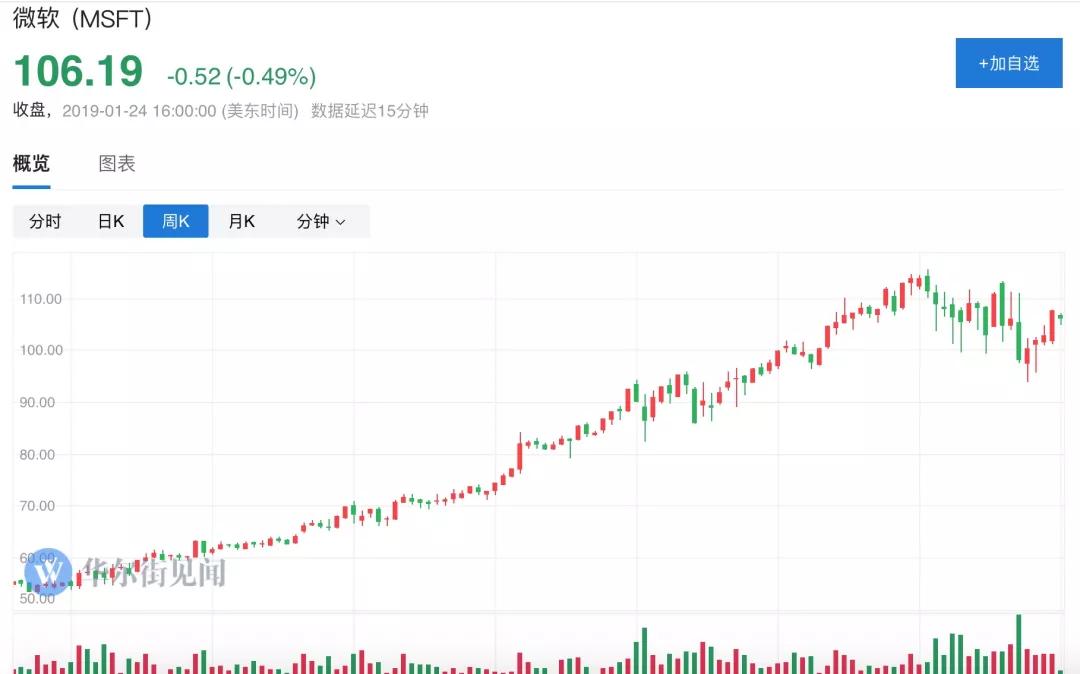This screenshot has width=1080, height=674.
Task: Click the 70.00 price axis label
Action: click(x=40, y=506)
